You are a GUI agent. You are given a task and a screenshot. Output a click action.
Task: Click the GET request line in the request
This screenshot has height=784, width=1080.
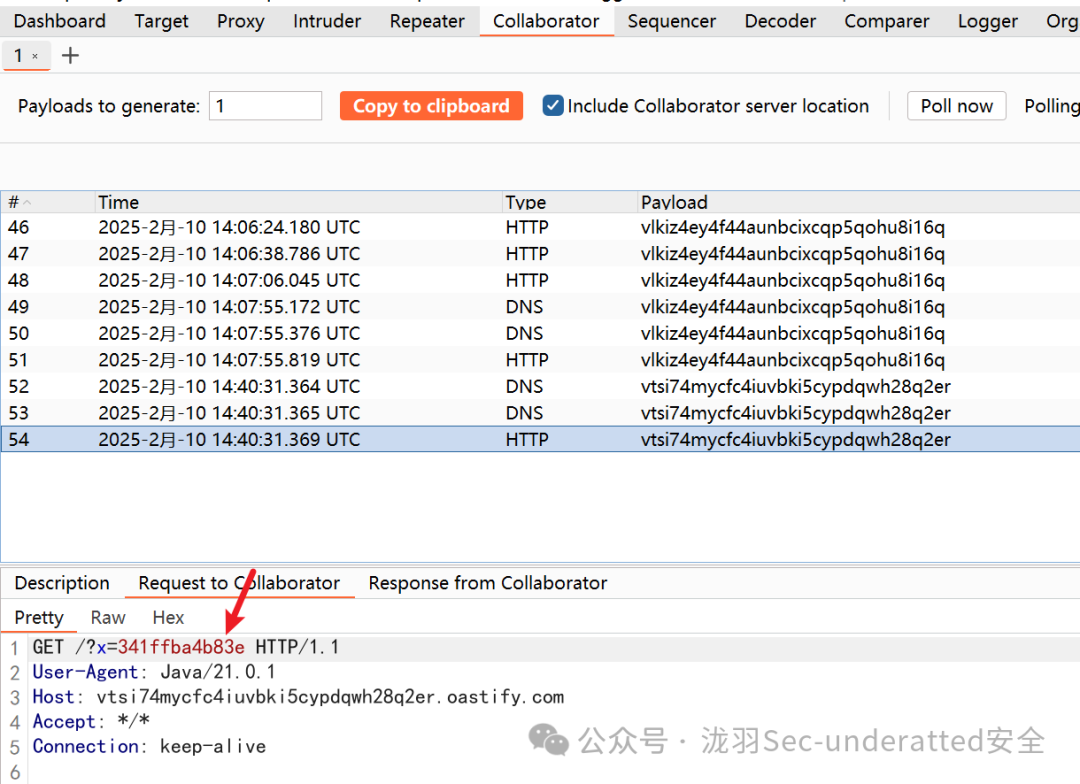point(186,647)
